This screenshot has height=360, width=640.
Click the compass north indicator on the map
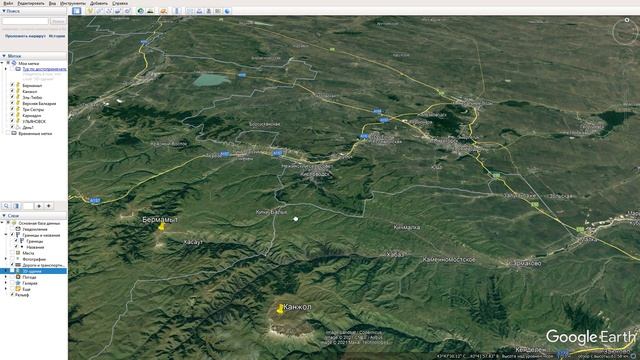(627, 20)
